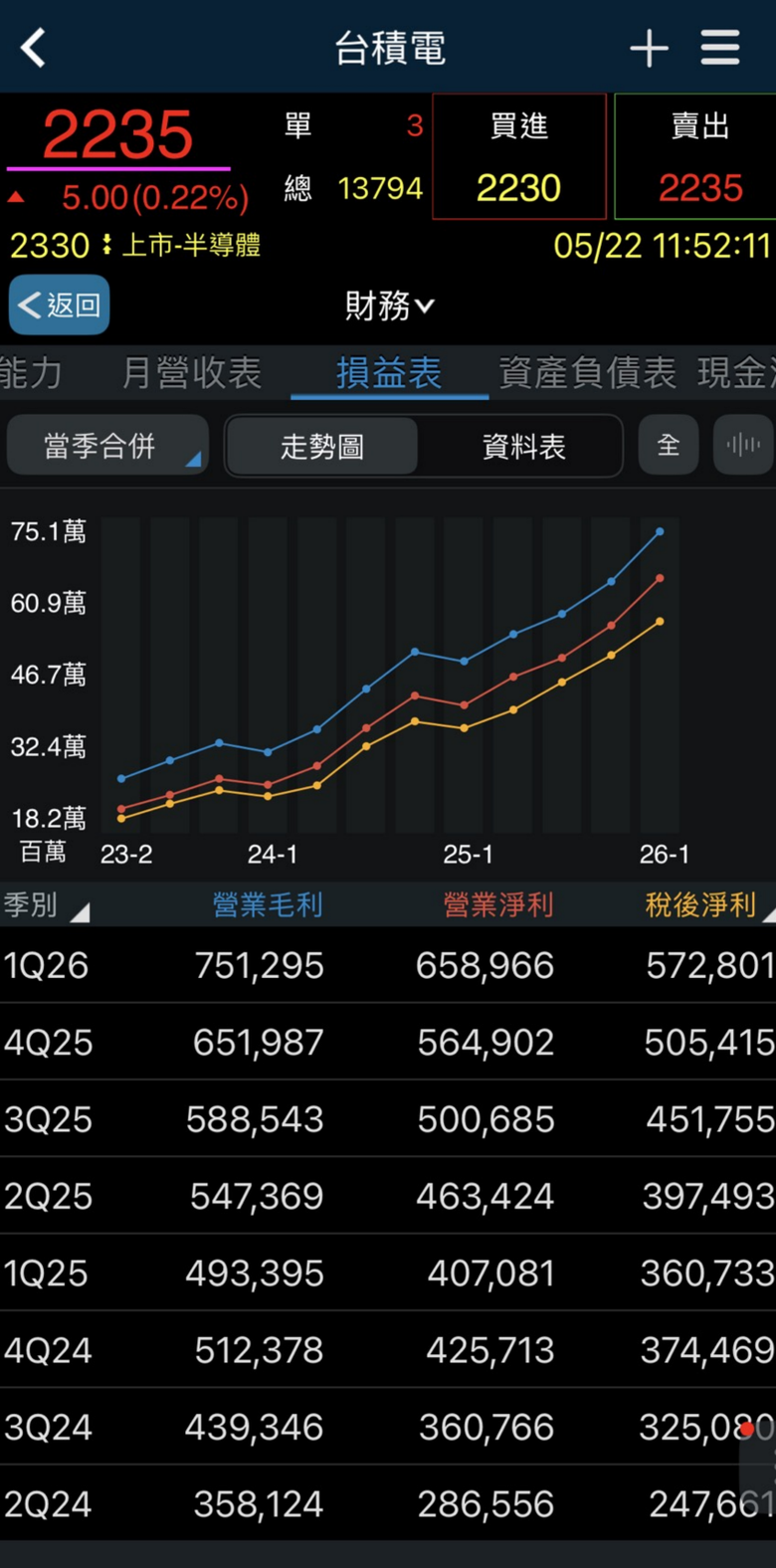Image resolution: width=776 pixels, height=1568 pixels.
Task: Tap the 賣出 2235 sell box
Action: (696, 156)
